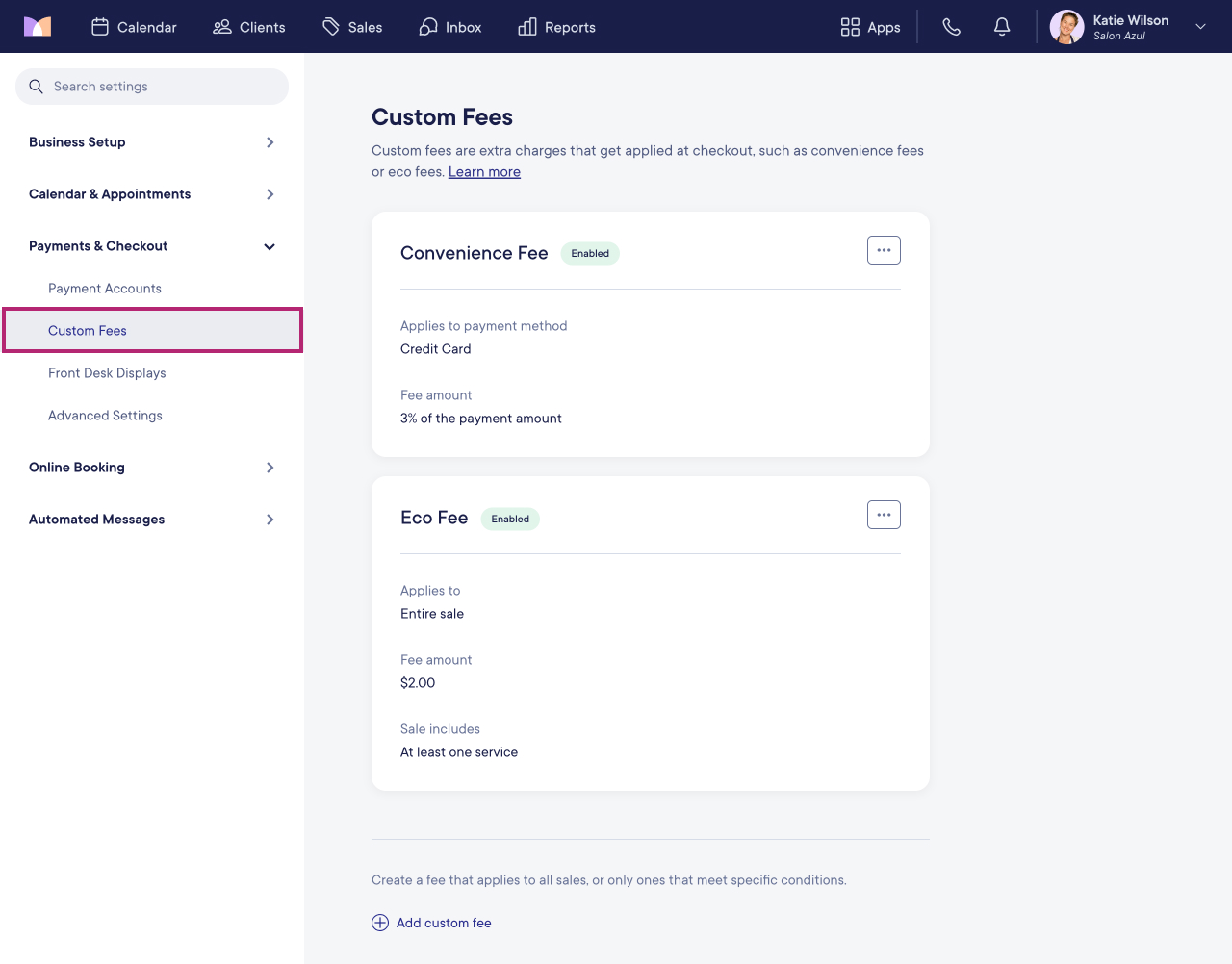Click the plus icon for Add custom fee
This screenshot has height=964, width=1232.
[x=380, y=923]
